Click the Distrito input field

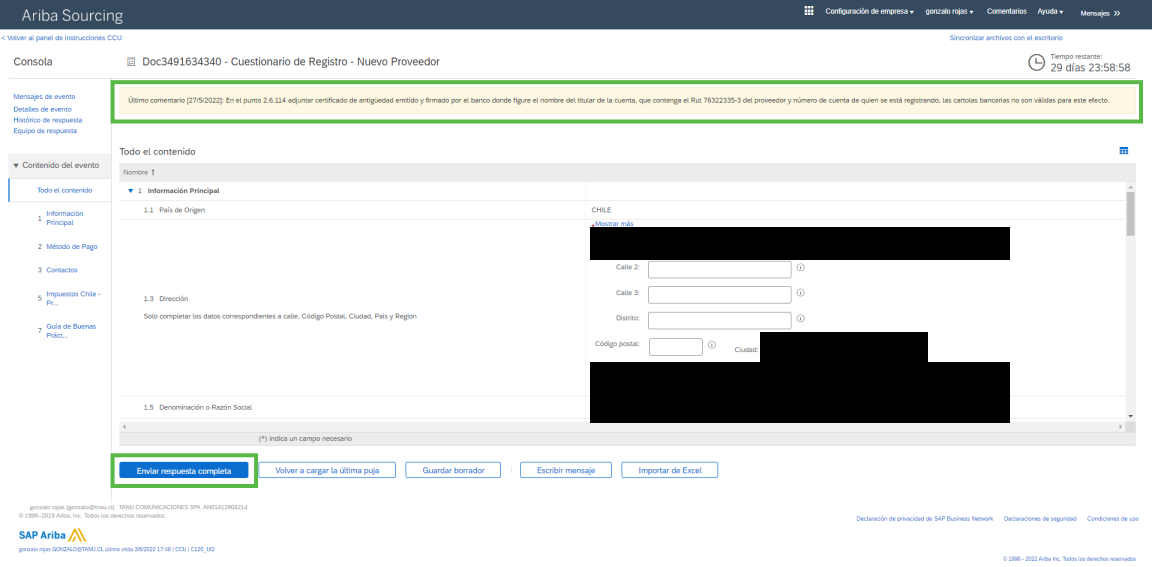coord(719,320)
